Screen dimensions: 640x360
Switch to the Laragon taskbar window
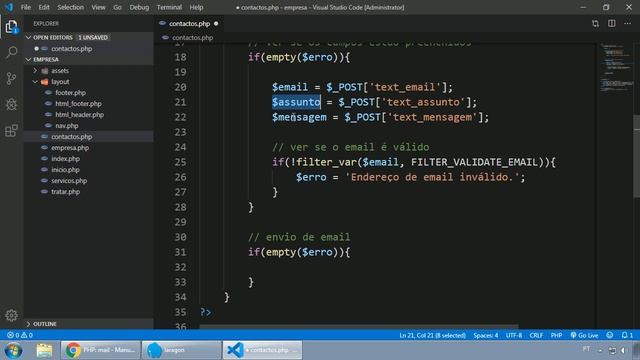pyautogui.click(x=181, y=350)
